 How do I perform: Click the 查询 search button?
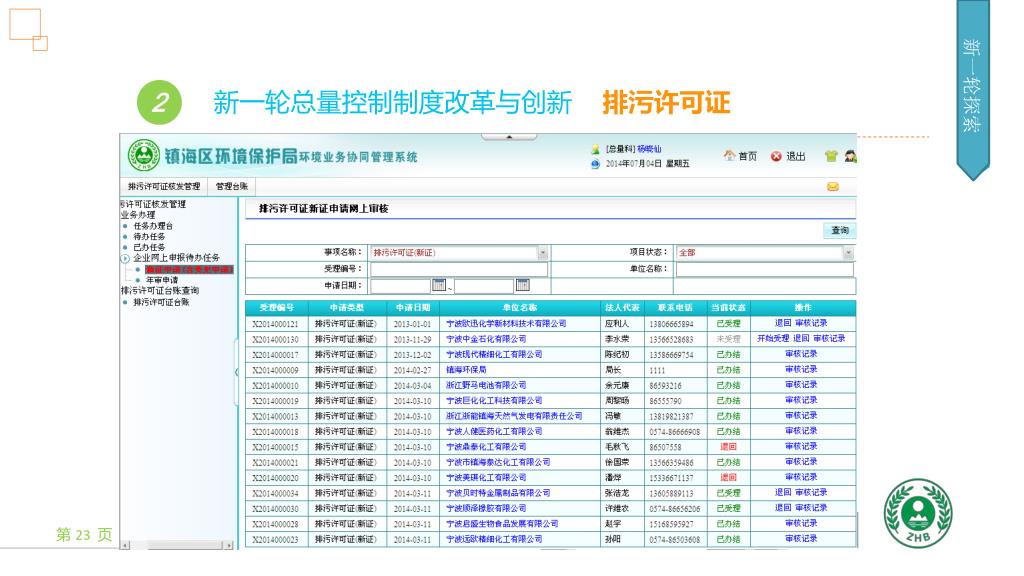(839, 231)
